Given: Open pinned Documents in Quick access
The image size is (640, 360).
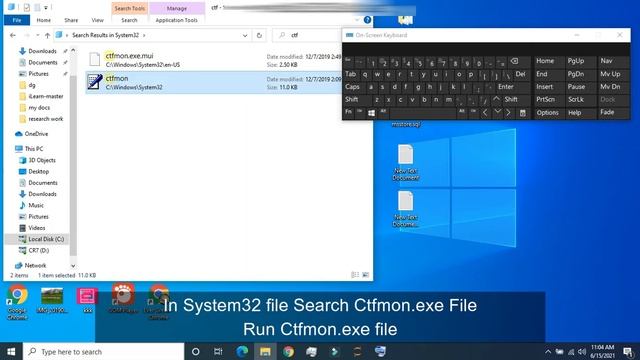Looking at the screenshot, I should (x=42, y=62).
